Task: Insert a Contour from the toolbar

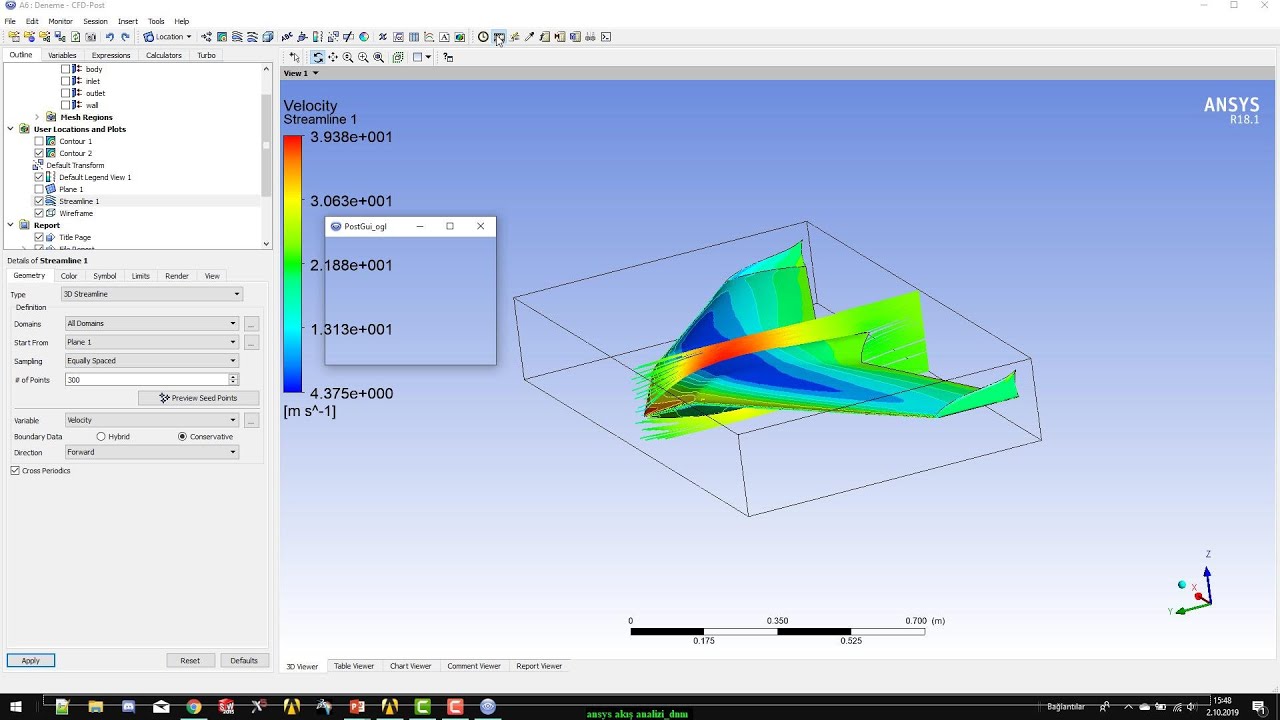Action: [x=222, y=37]
